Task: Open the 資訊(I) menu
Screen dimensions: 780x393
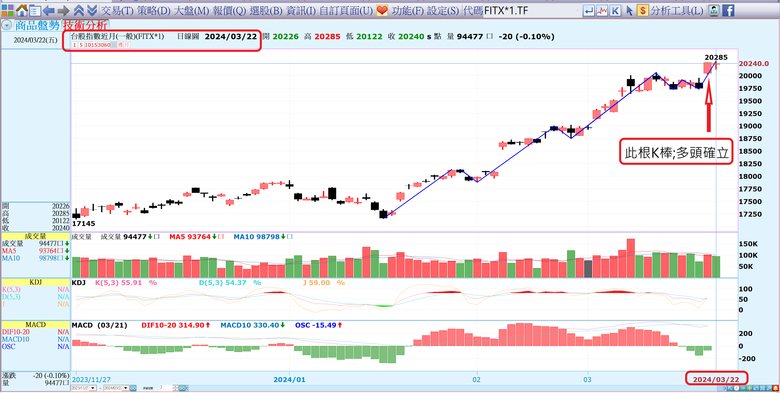Action: click(300, 10)
